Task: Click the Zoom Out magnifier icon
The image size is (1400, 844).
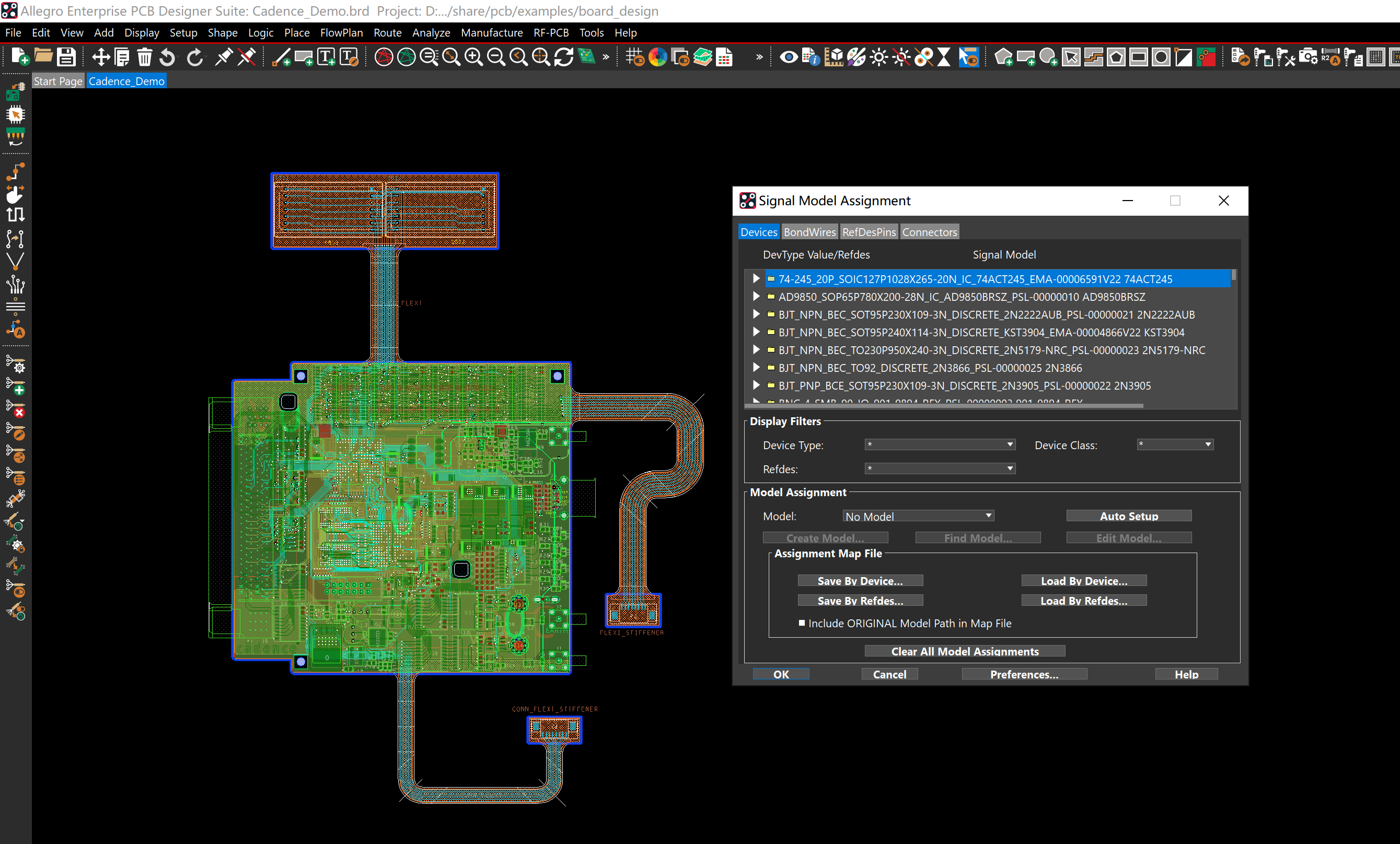Action: [496, 57]
